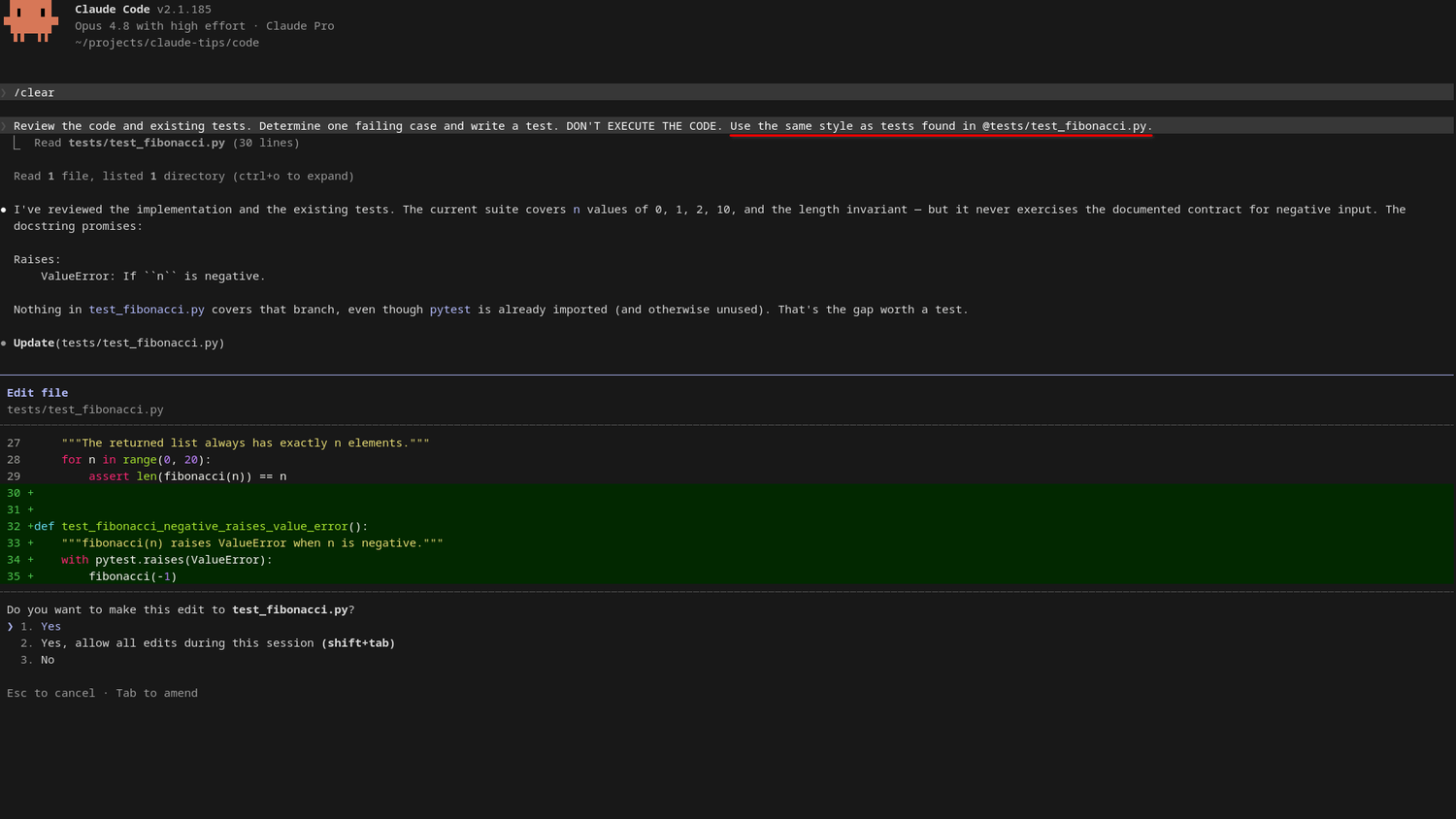Screen dimensions: 1456x819
Task: Click diff line 34 with pytest.raises(ValueError)
Action: (x=167, y=560)
